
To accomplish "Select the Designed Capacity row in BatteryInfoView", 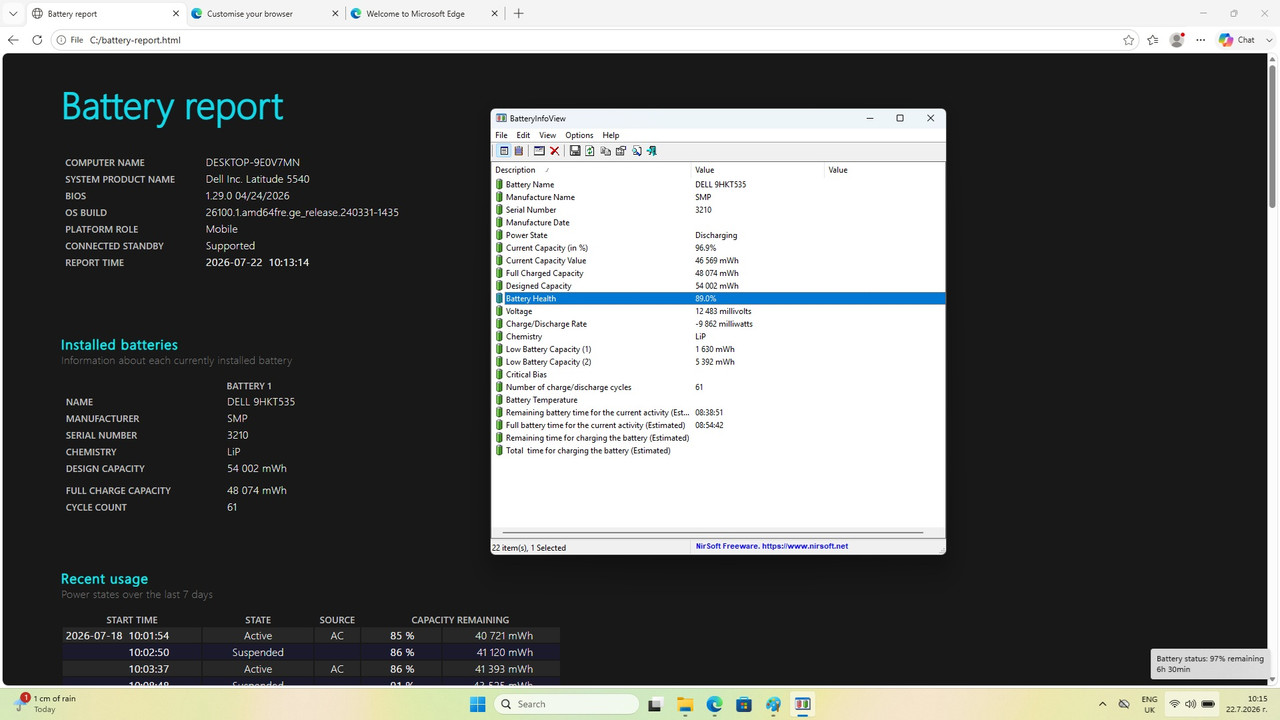I will tap(719, 286).
